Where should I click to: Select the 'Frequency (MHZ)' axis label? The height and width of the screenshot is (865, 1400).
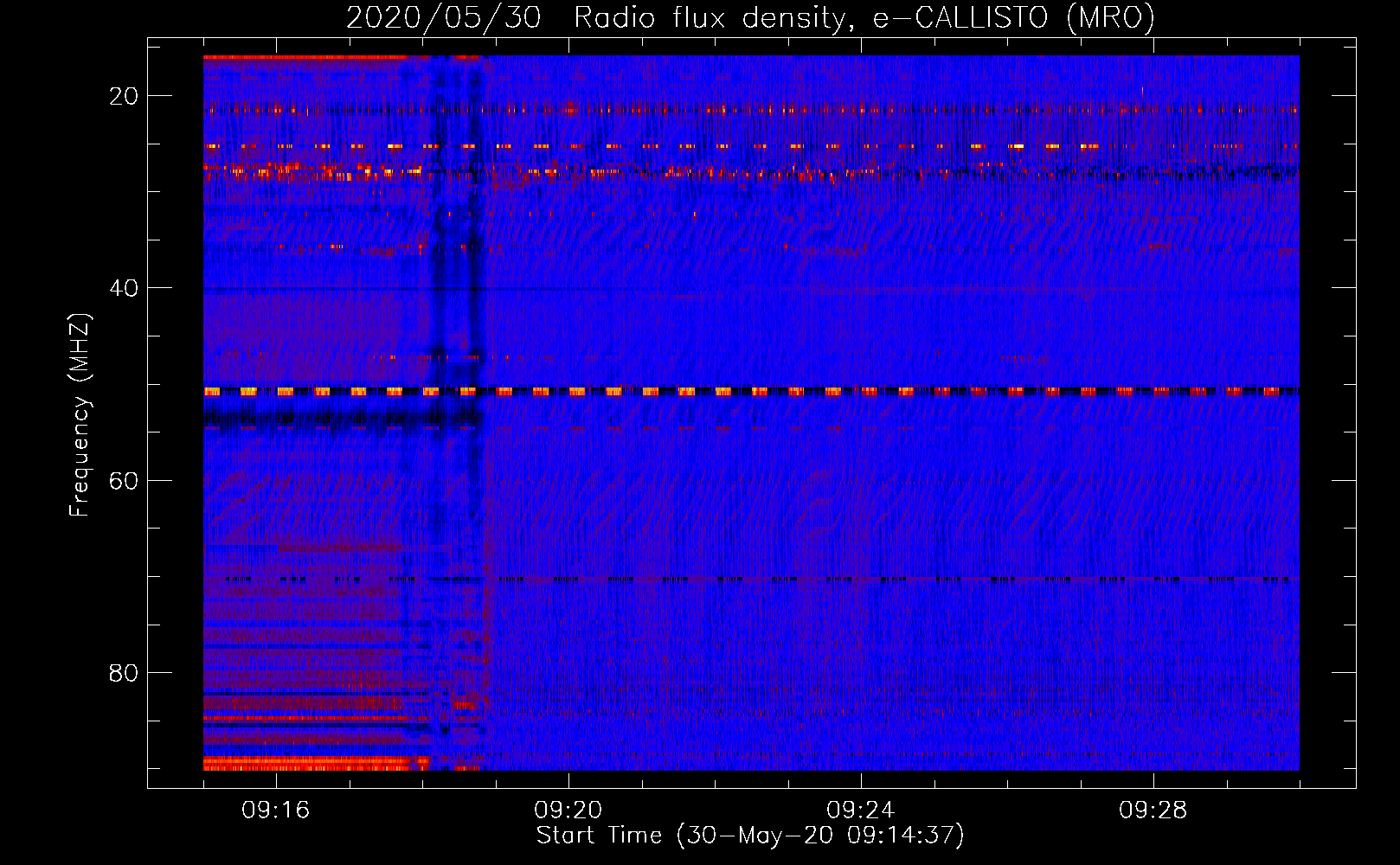pos(80,415)
